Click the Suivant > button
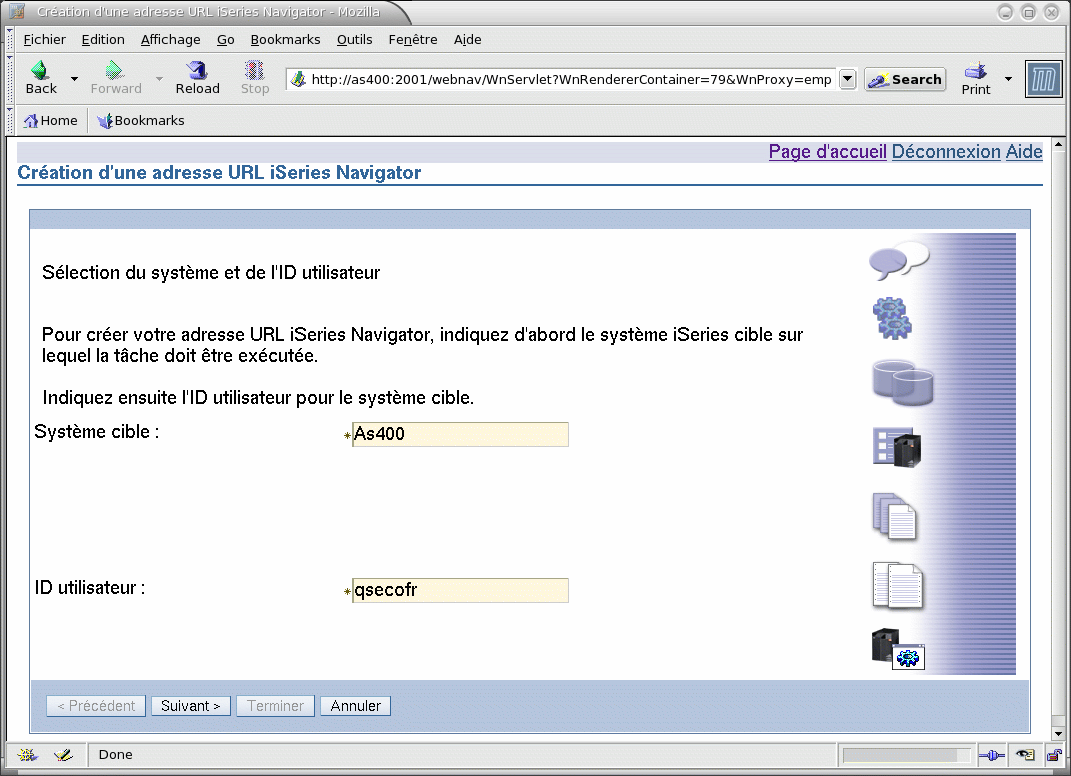The image size is (1071, 776). point(191,706)
